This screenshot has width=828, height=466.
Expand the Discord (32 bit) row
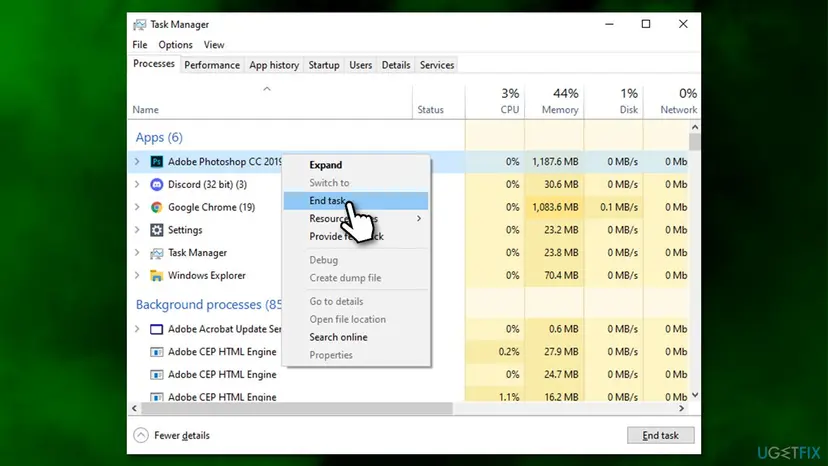[x=137, y=184]
